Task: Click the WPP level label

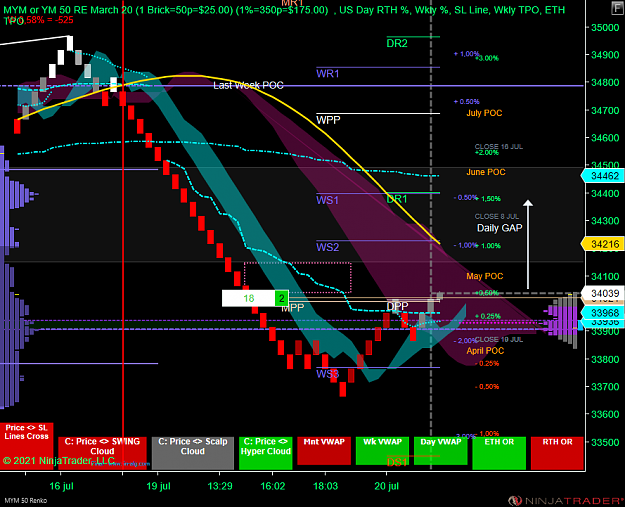Action: [x=328, y=120]
